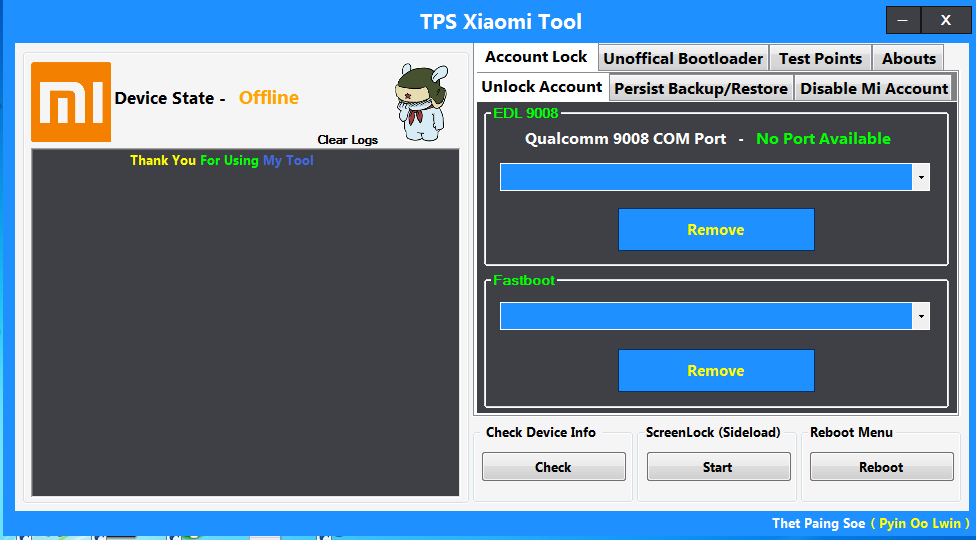Screen dimensions: 976x540
Task: Click Remove in the EDL 9008 group
Action: tap(716, 230)
